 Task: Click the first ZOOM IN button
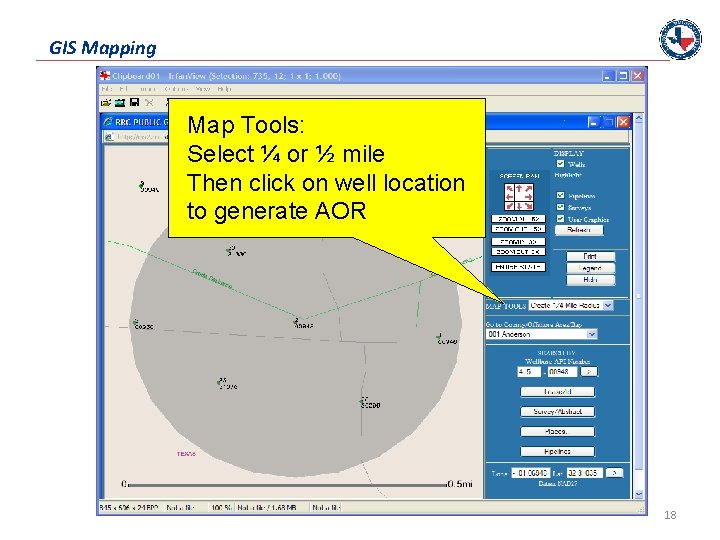(x=518, y=219)
